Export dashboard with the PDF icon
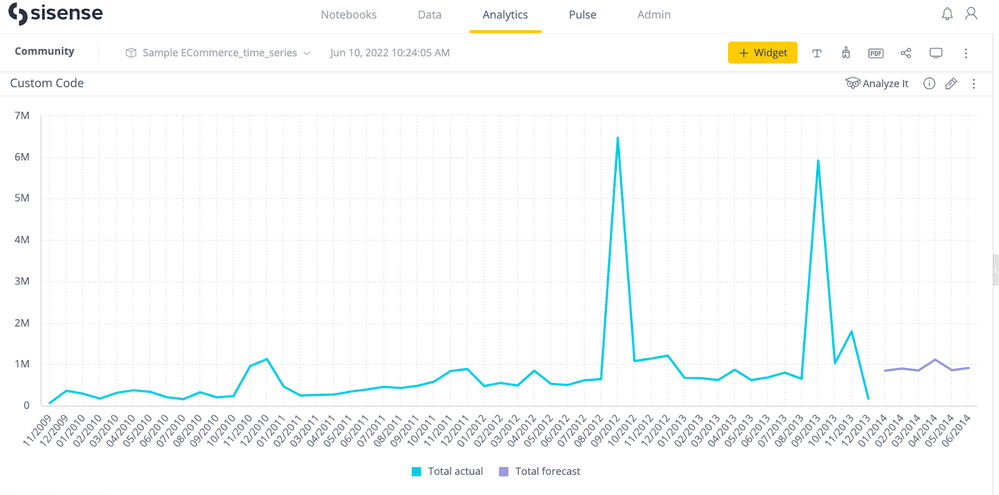This screenshot has width=999, height=495. click(x=875, y=53)
